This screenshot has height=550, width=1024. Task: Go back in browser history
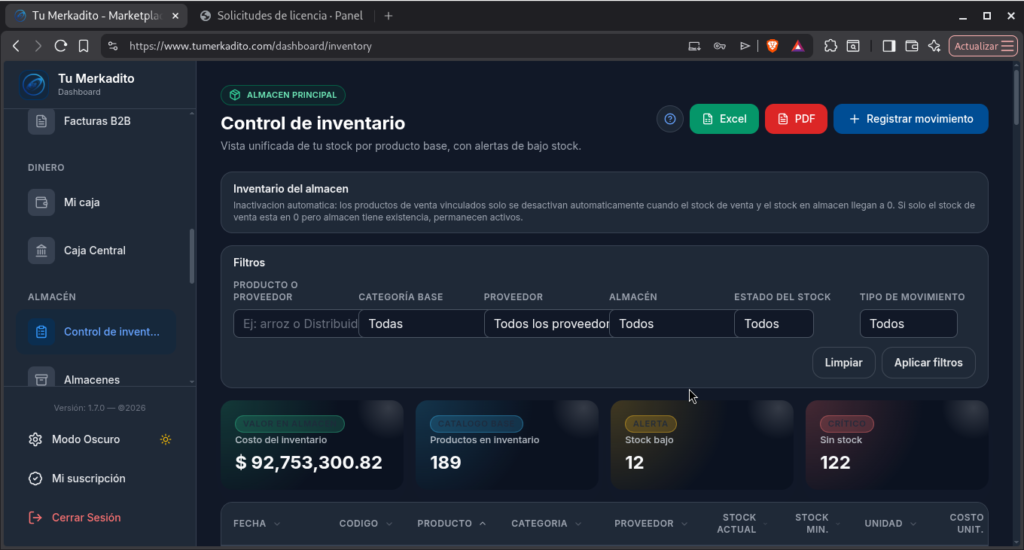pyautogui.click(x=16, y=46)
